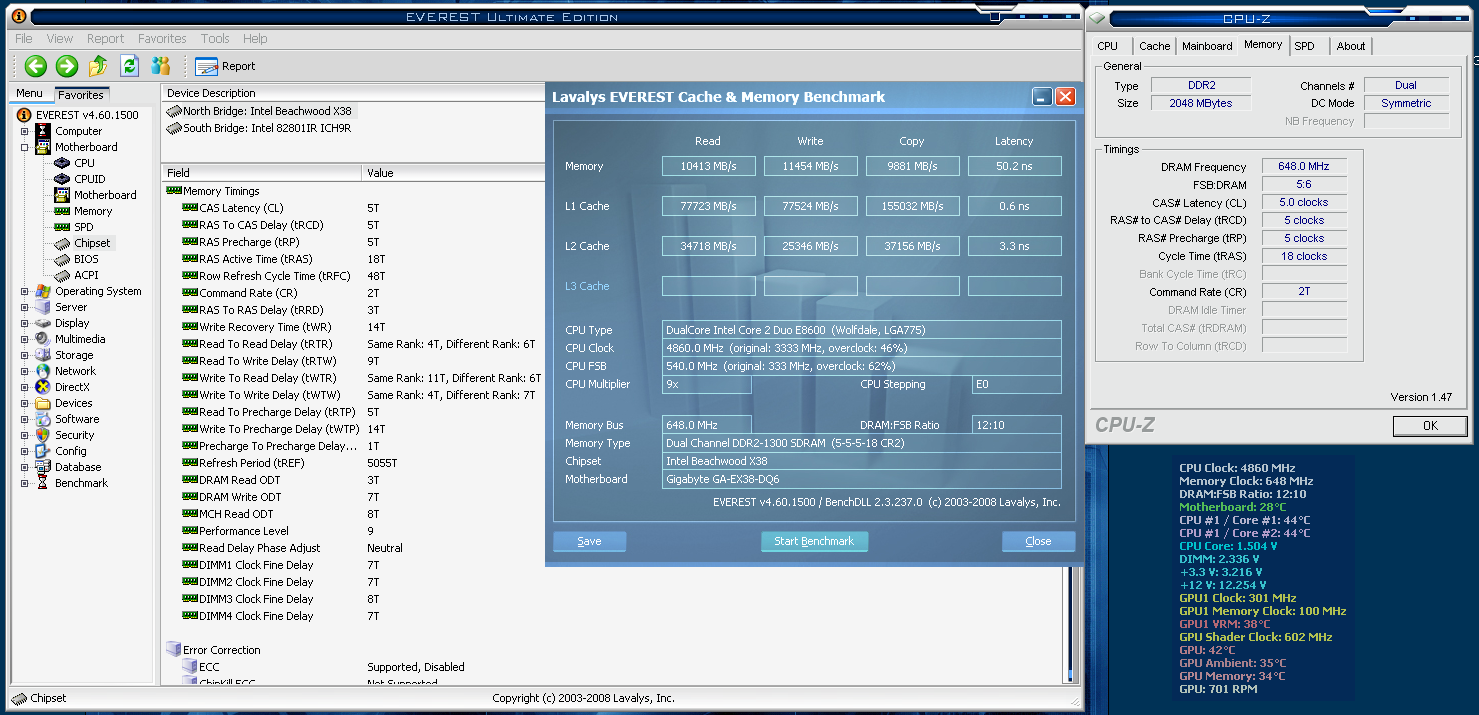Refresh the page using the toolbar icon
The height and width of the screenshot is (715, 1479).
pos(129,66)
